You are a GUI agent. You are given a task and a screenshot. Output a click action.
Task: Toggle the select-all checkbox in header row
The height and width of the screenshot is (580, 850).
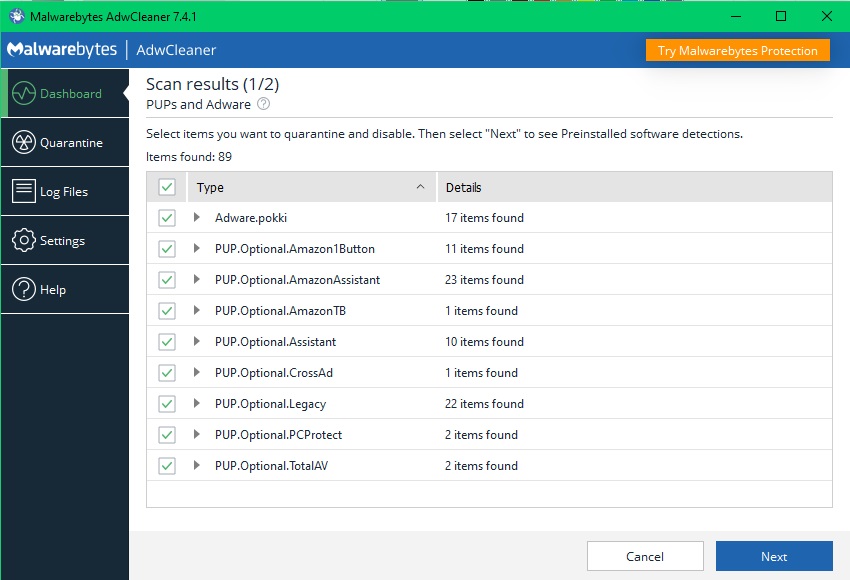(x=167, y=188)
